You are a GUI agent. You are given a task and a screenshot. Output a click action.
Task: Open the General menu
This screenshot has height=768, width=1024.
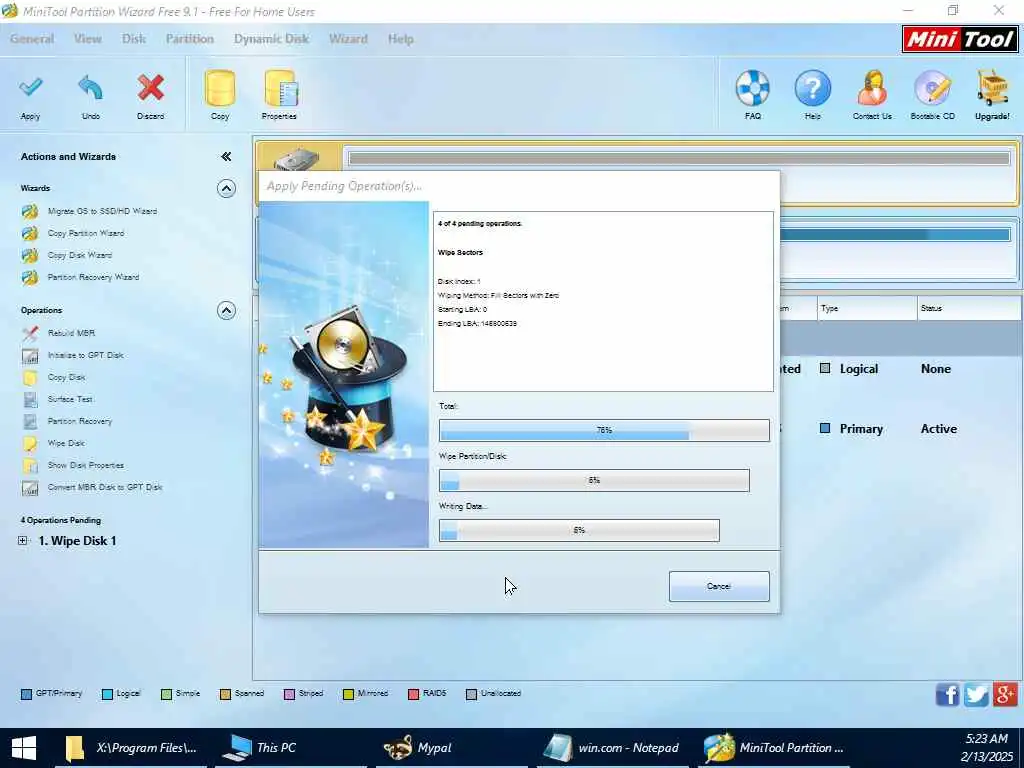[x=32, y=39]
